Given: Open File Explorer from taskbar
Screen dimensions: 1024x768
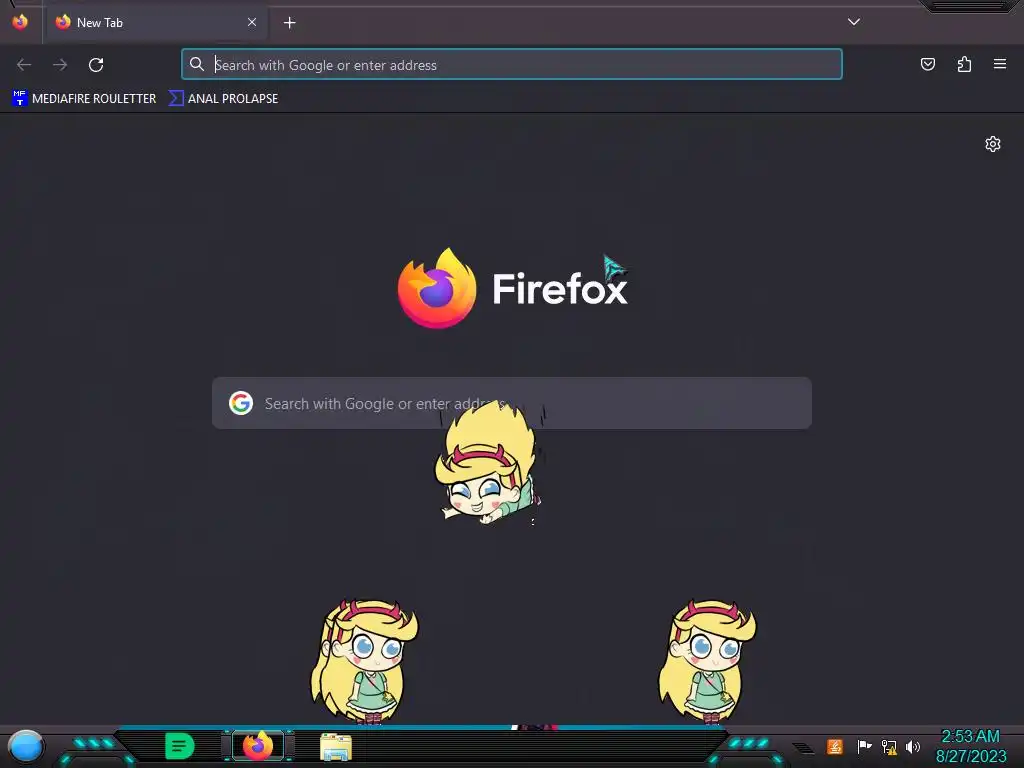Looking at the screenshot, I should 336,747.
